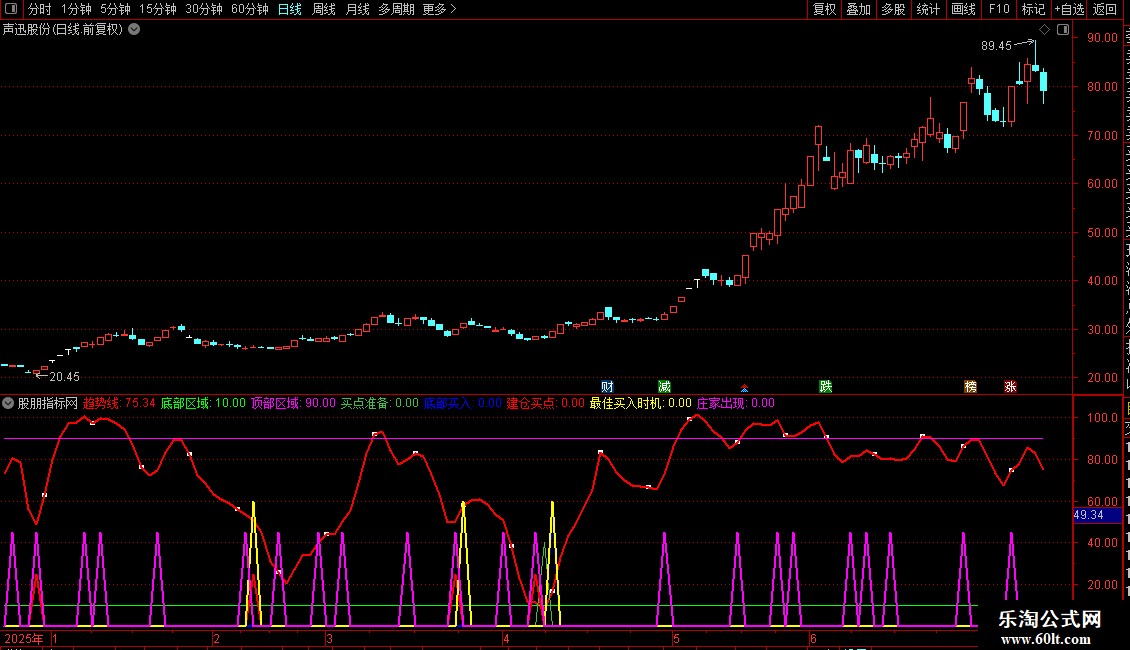The height and width of the screenshot is (650, 1130).
Task: Click the red 涨 marker icon
Action: pyautogui.click(x=1010, y=387)
